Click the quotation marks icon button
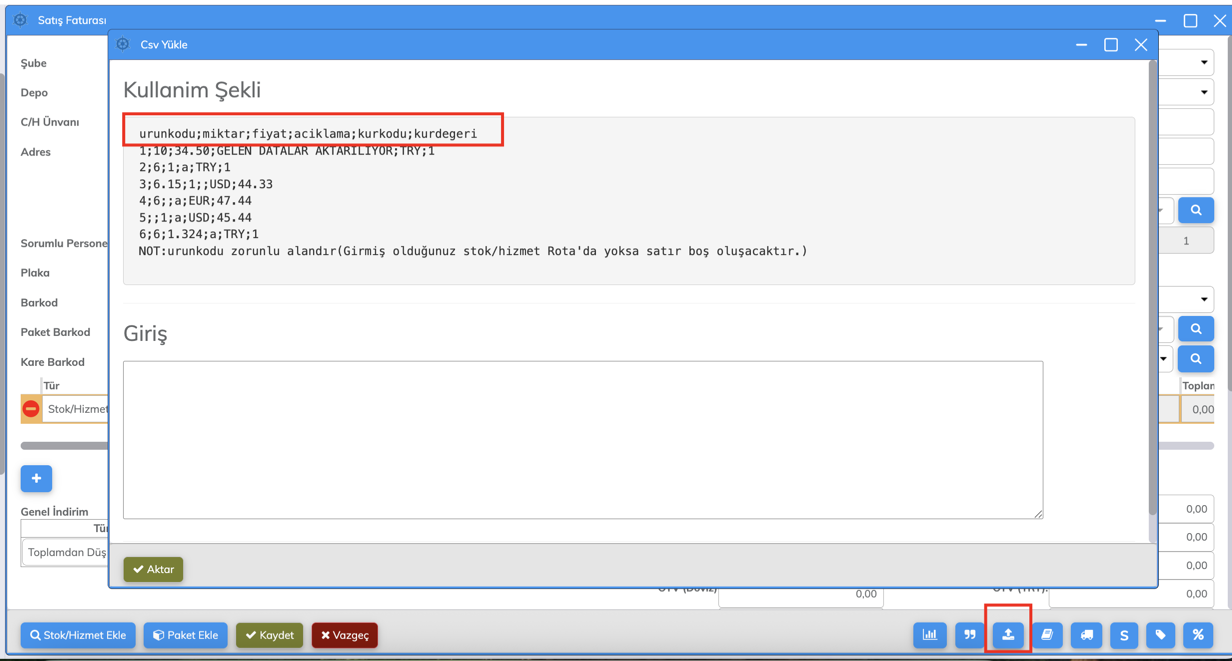The image size is (1232, 661). click(969, 635)
